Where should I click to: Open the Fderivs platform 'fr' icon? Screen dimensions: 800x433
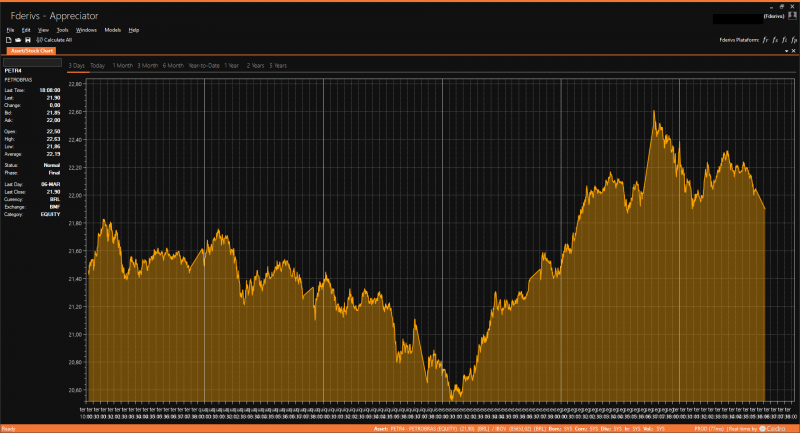pos(765,40)
